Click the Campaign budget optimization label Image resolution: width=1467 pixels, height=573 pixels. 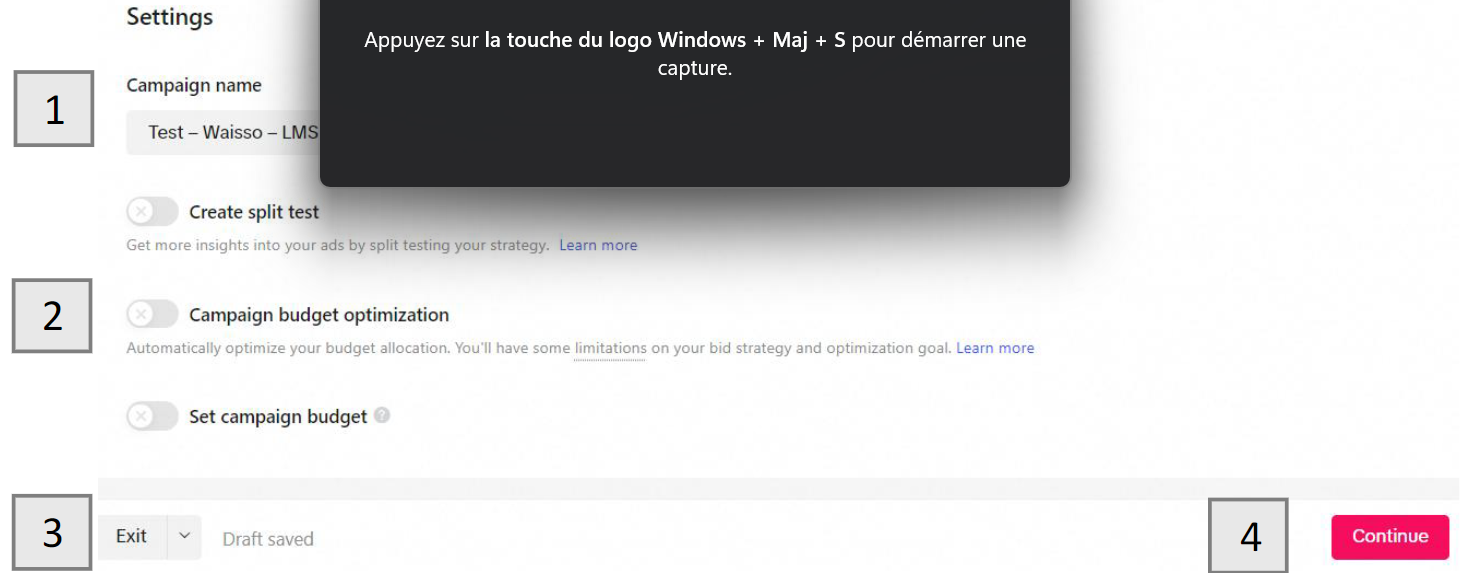(319, 315)
